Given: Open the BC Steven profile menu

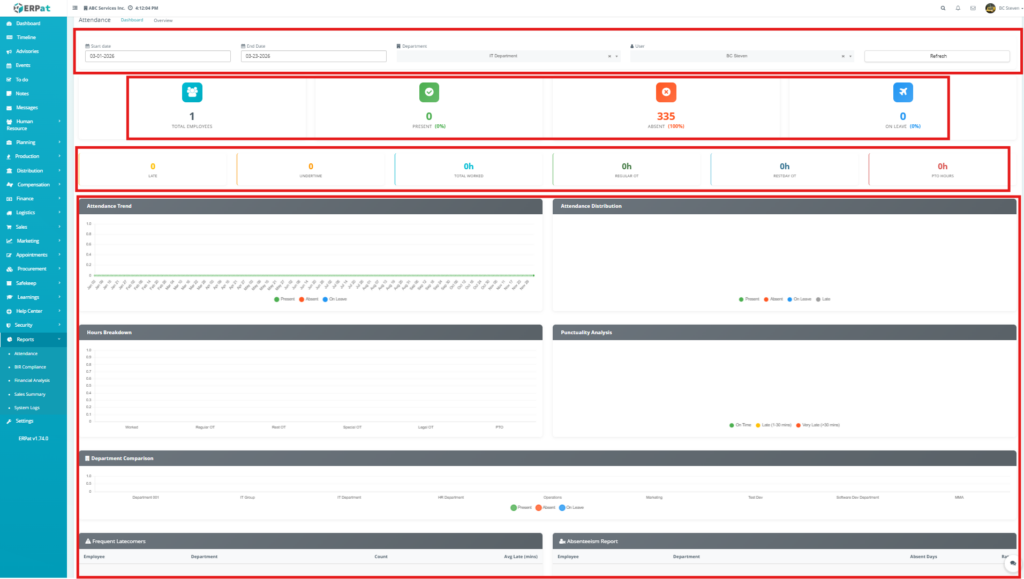Looking at the screenshot, I should tap(1000, 7).
